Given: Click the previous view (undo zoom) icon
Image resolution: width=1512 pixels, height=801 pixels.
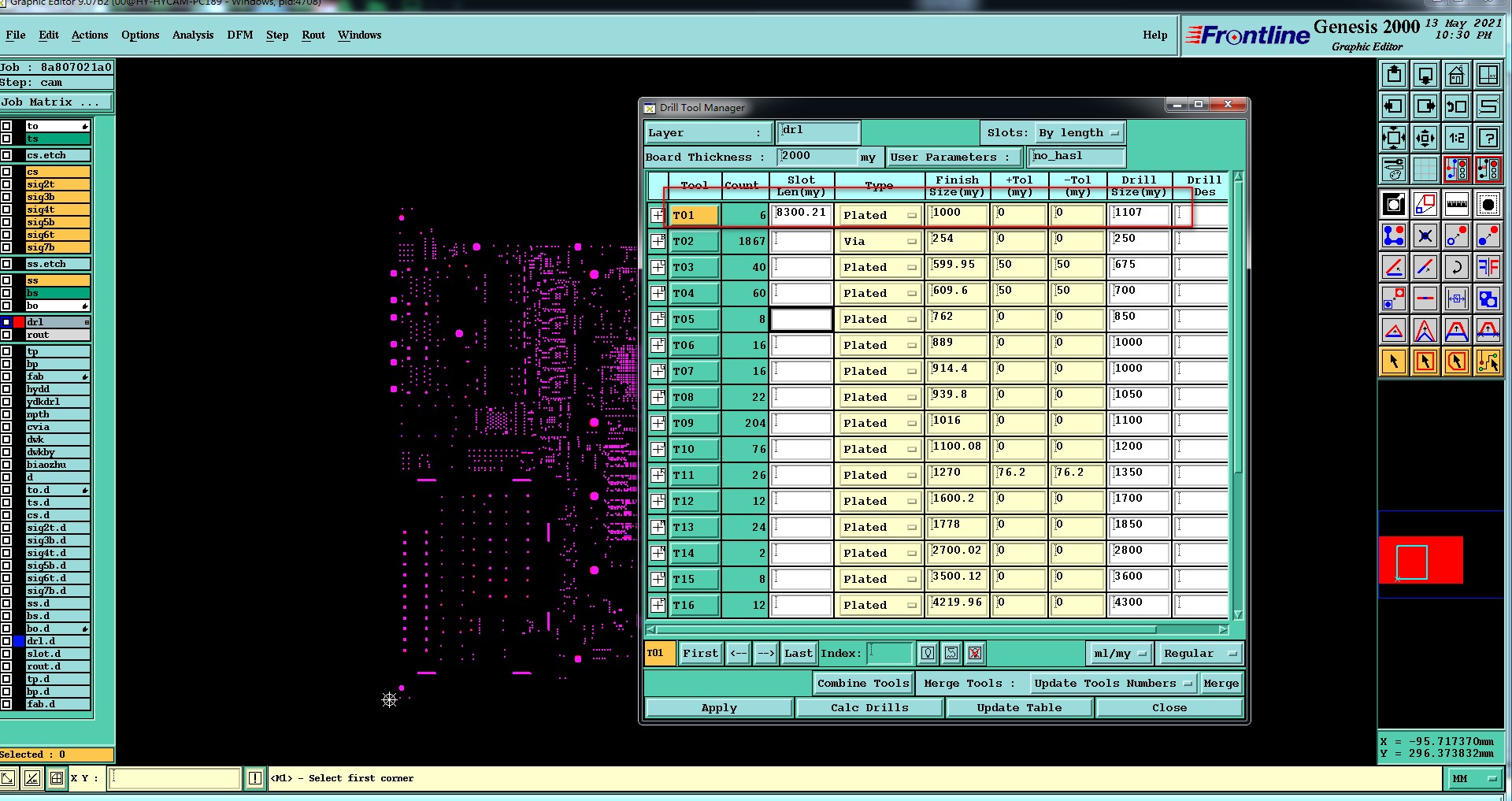Looking at the screenshot, I should pyautogui.click(x=1457, y=106).
